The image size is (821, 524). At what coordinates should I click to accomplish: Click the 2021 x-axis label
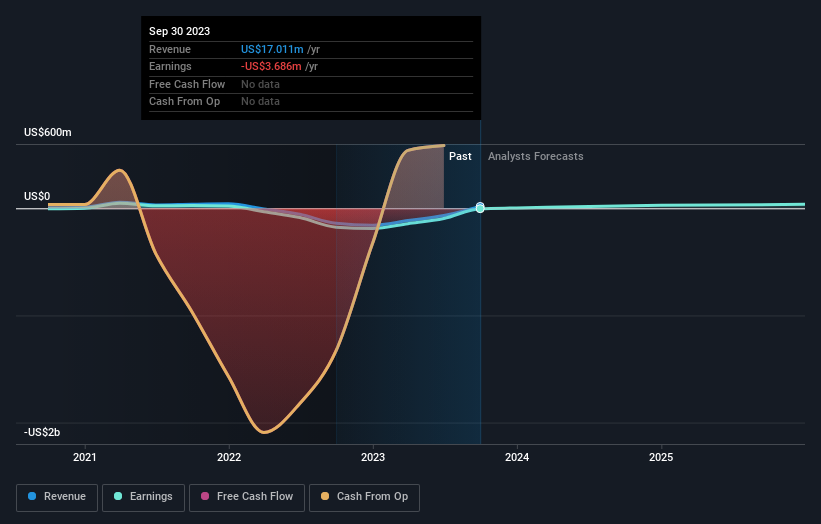point(85,457)
